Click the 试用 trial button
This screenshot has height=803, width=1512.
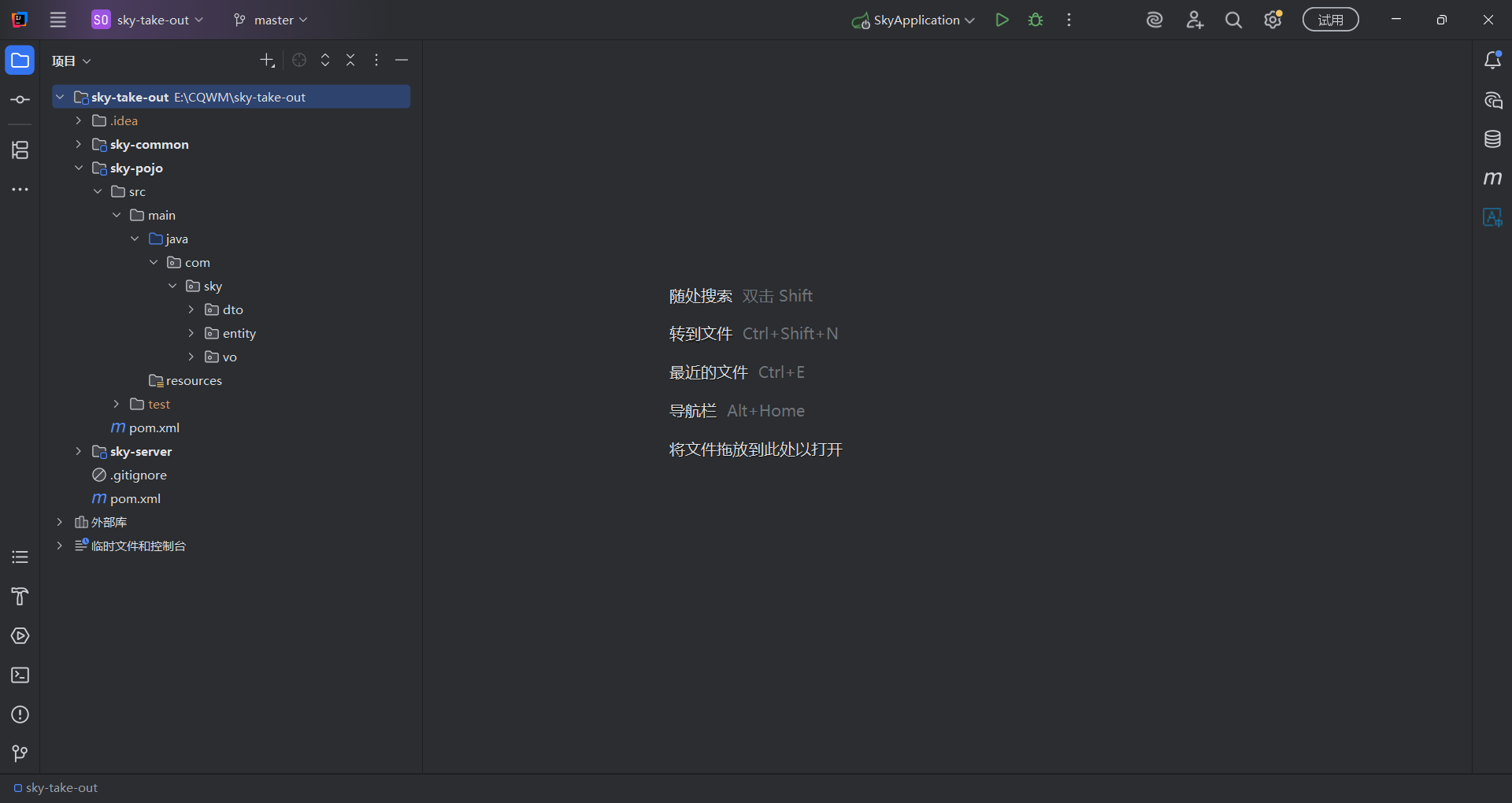[1330, 20]
